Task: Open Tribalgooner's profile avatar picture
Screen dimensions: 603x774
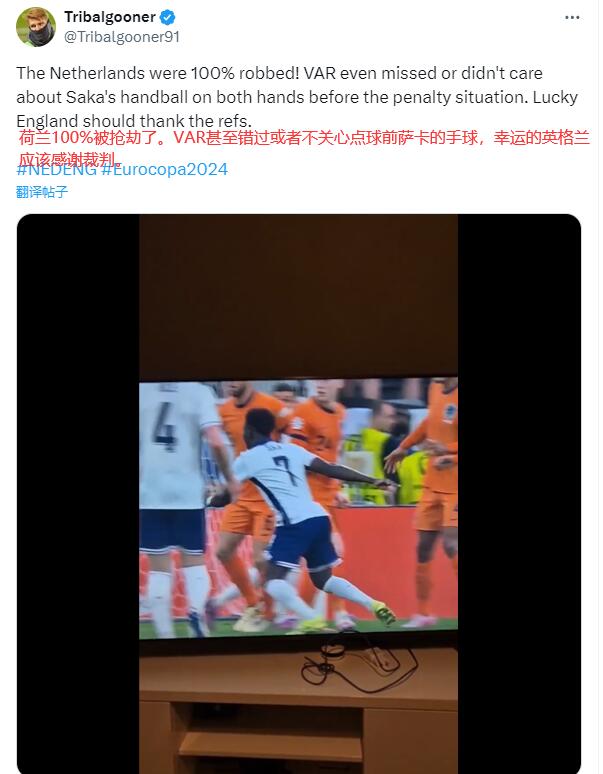Action: [x=36, y=27]
